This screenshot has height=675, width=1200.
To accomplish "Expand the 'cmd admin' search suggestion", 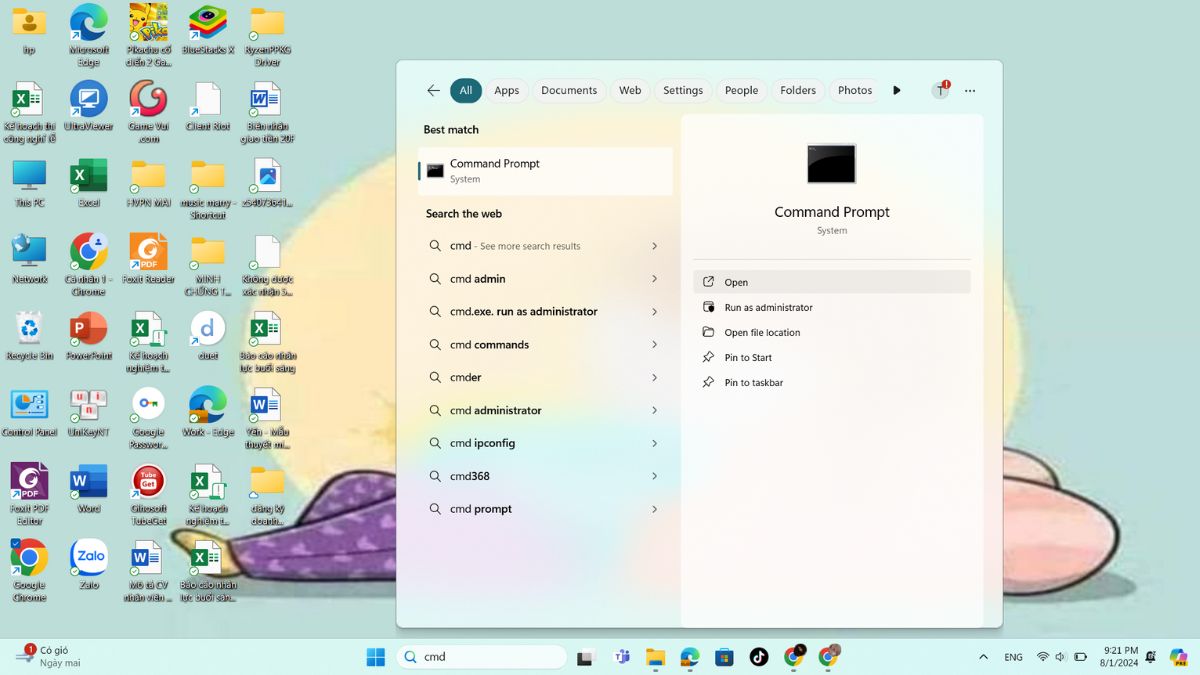I will click(x=655, y=279).
